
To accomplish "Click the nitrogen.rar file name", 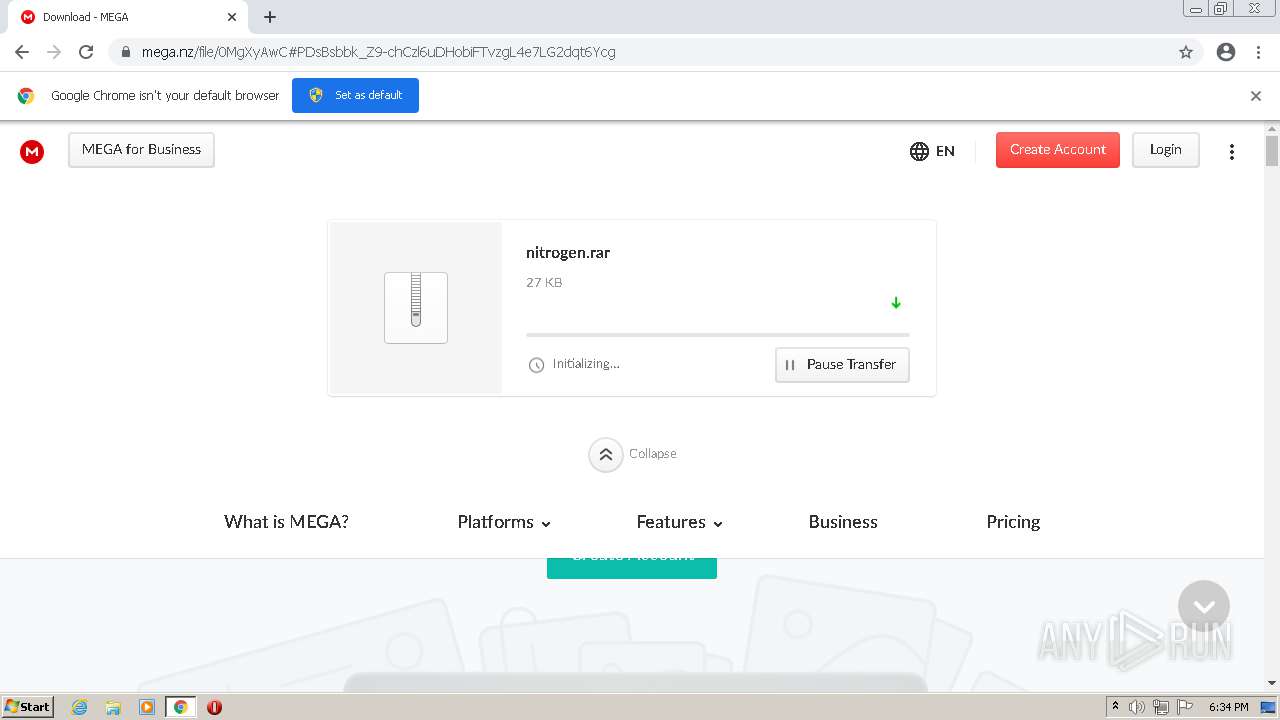I will 568,253.
